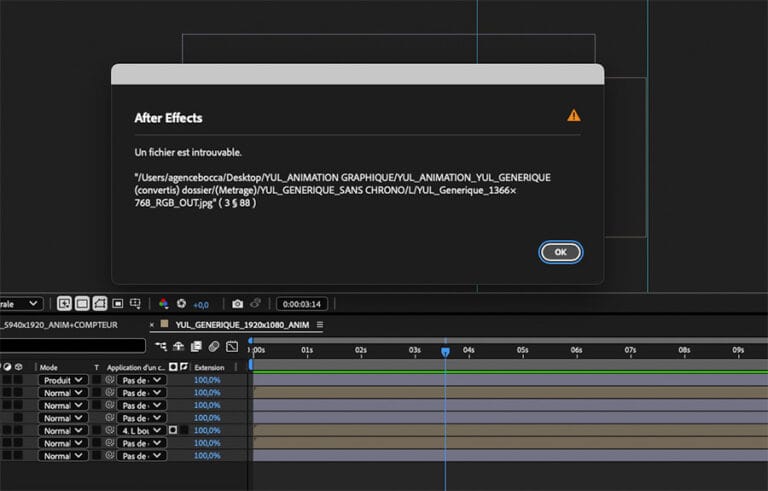Enable the motion blur icon
The image size is (768, 491).
214,346
